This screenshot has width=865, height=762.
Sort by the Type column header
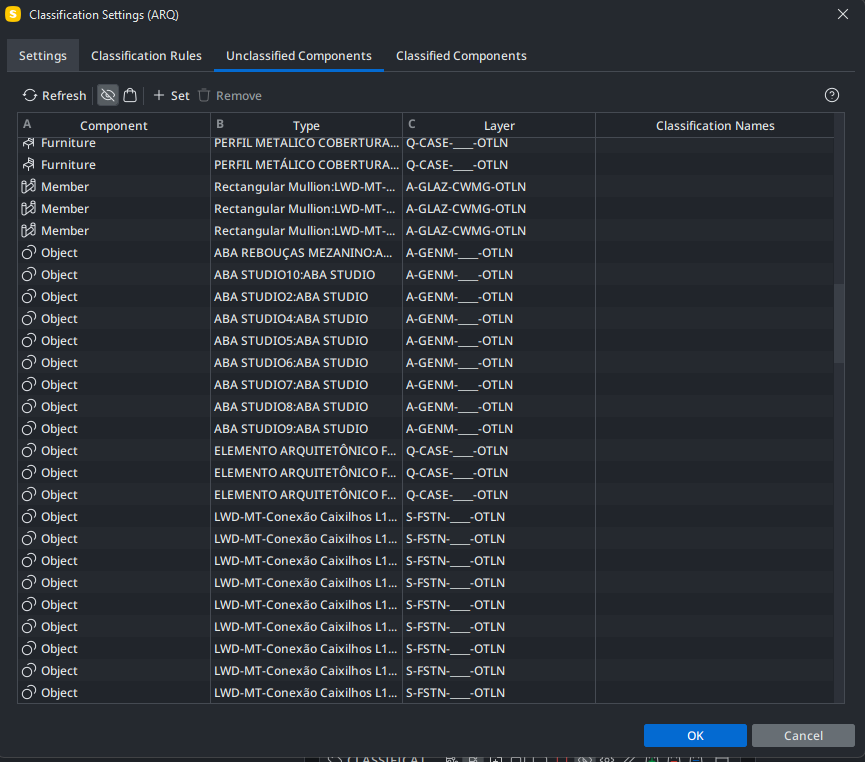306,125
